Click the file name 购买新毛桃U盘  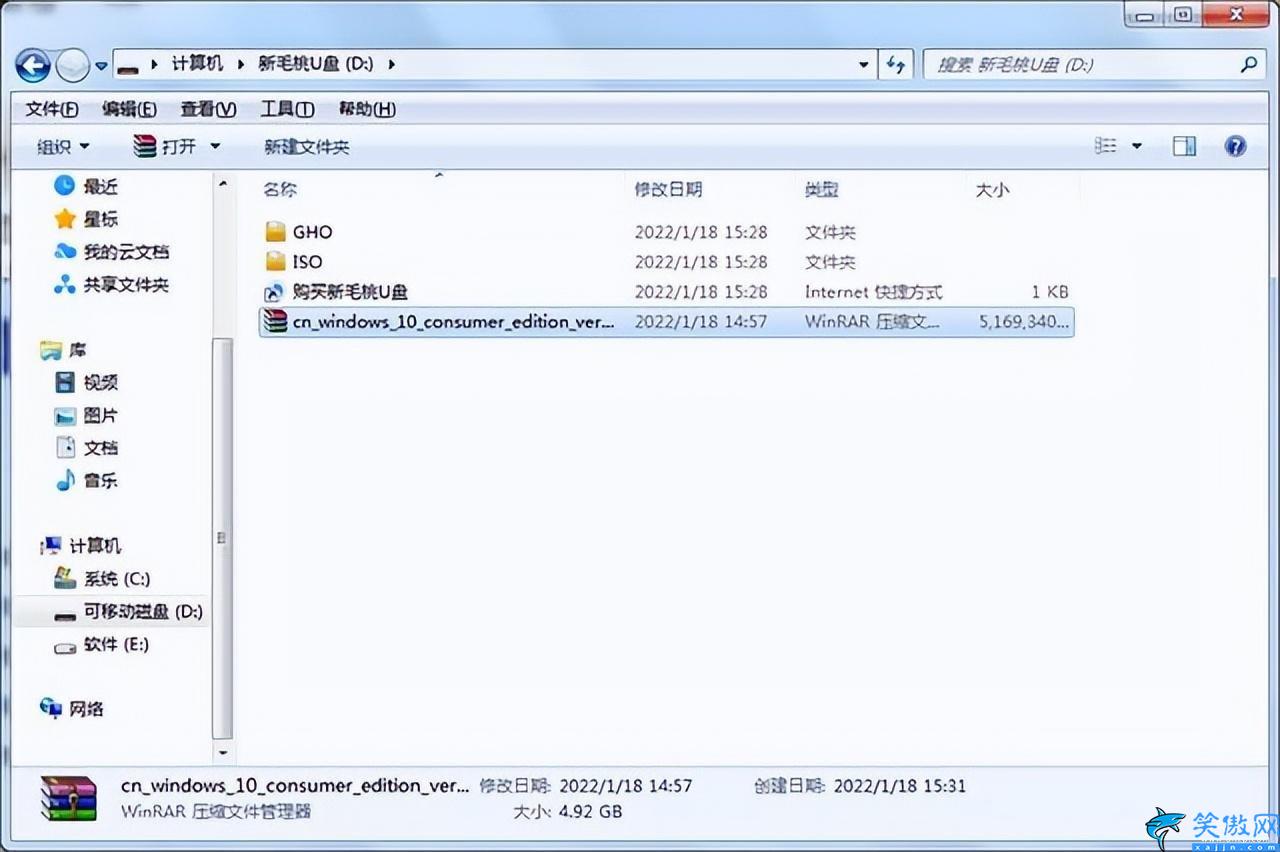click(350, 292)
